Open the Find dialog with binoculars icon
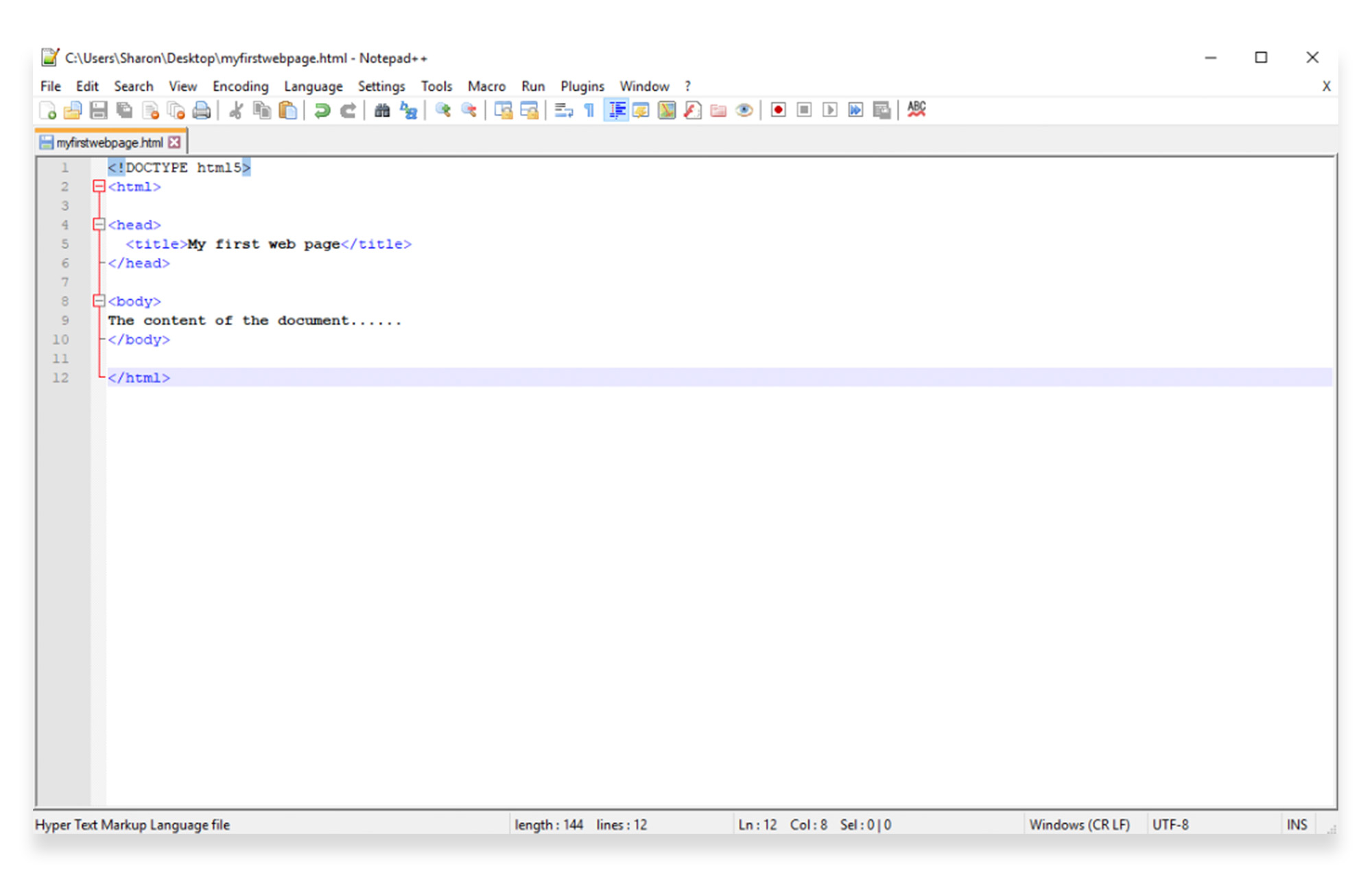 pos(381,110)
